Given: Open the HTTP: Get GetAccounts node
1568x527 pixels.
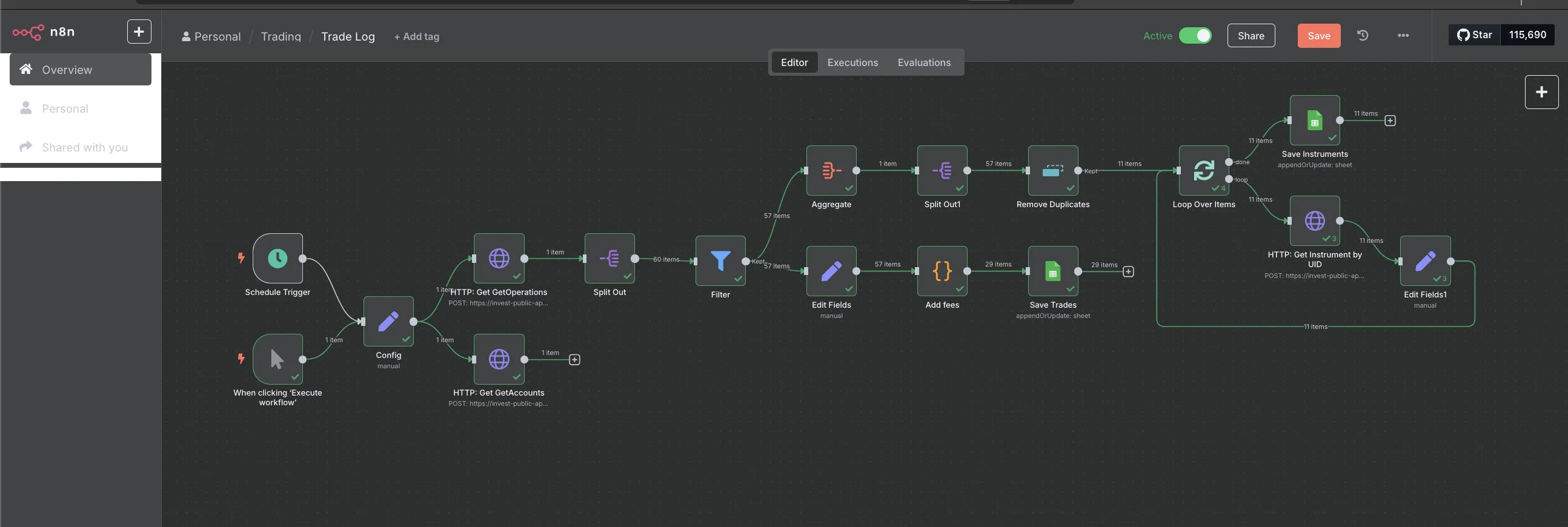Looking at the screenshot, I should coord(499,359).
